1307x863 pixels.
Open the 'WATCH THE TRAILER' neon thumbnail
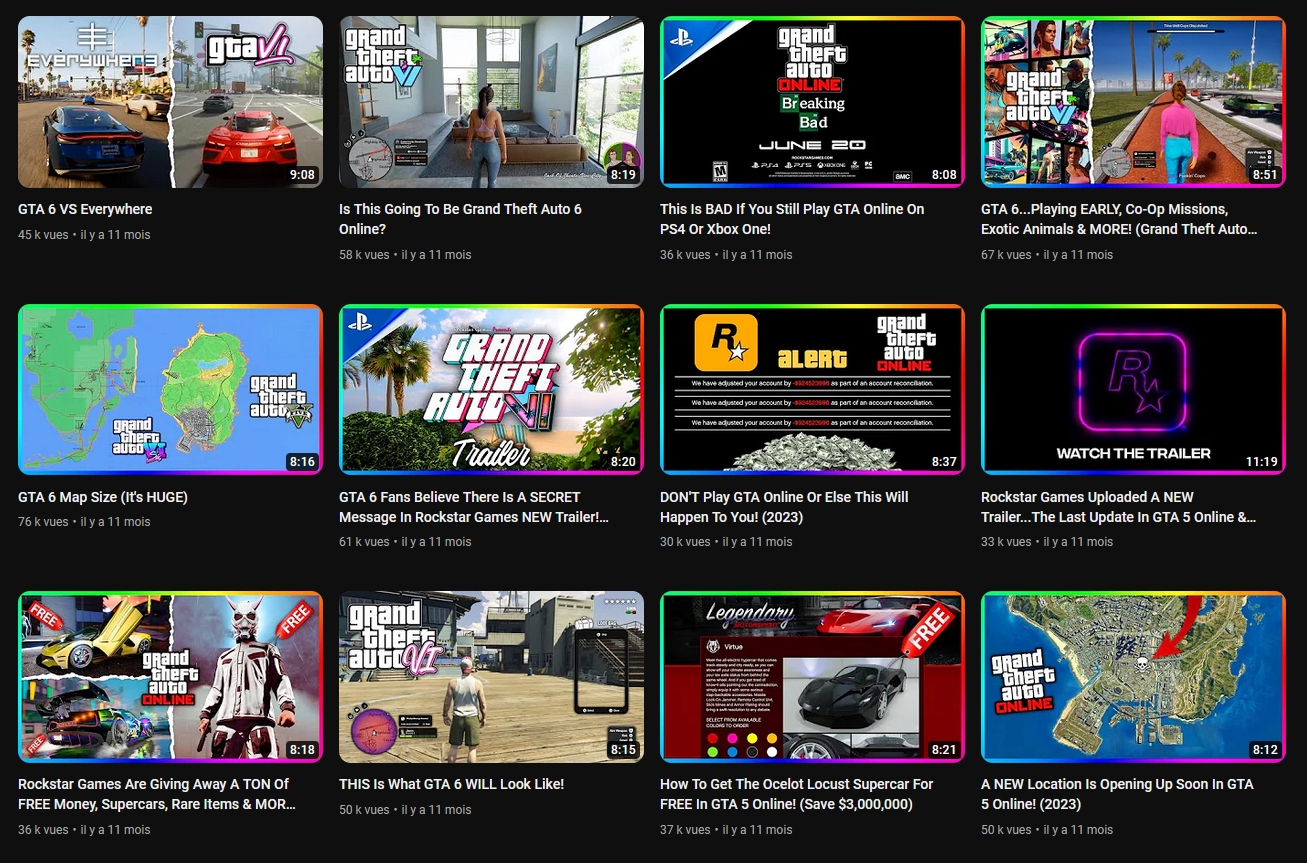click(1133, 389)
